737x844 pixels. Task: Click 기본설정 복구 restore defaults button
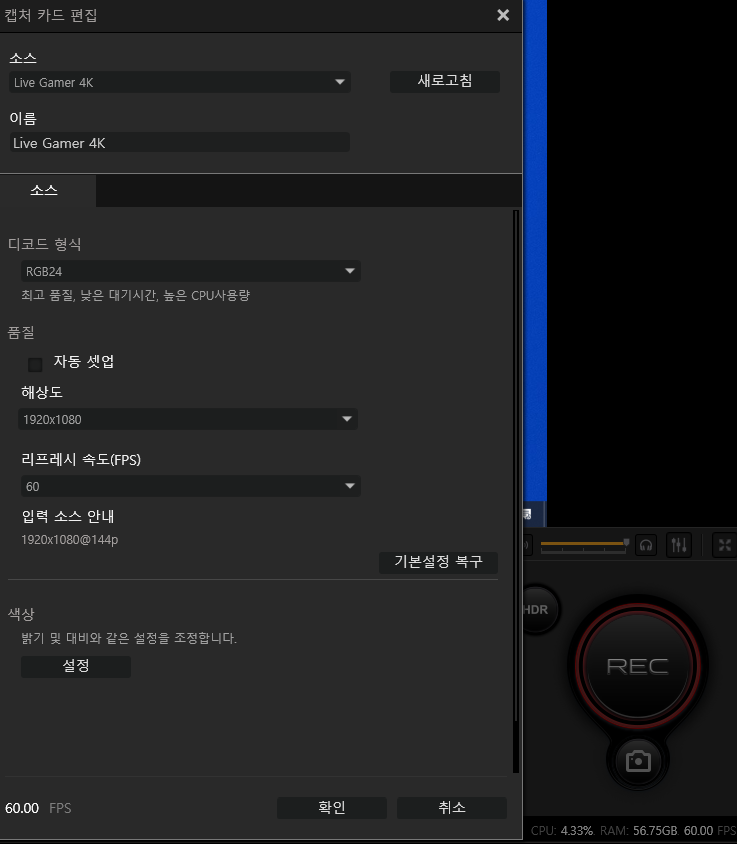pyautogui.click(x=438, y=562)
